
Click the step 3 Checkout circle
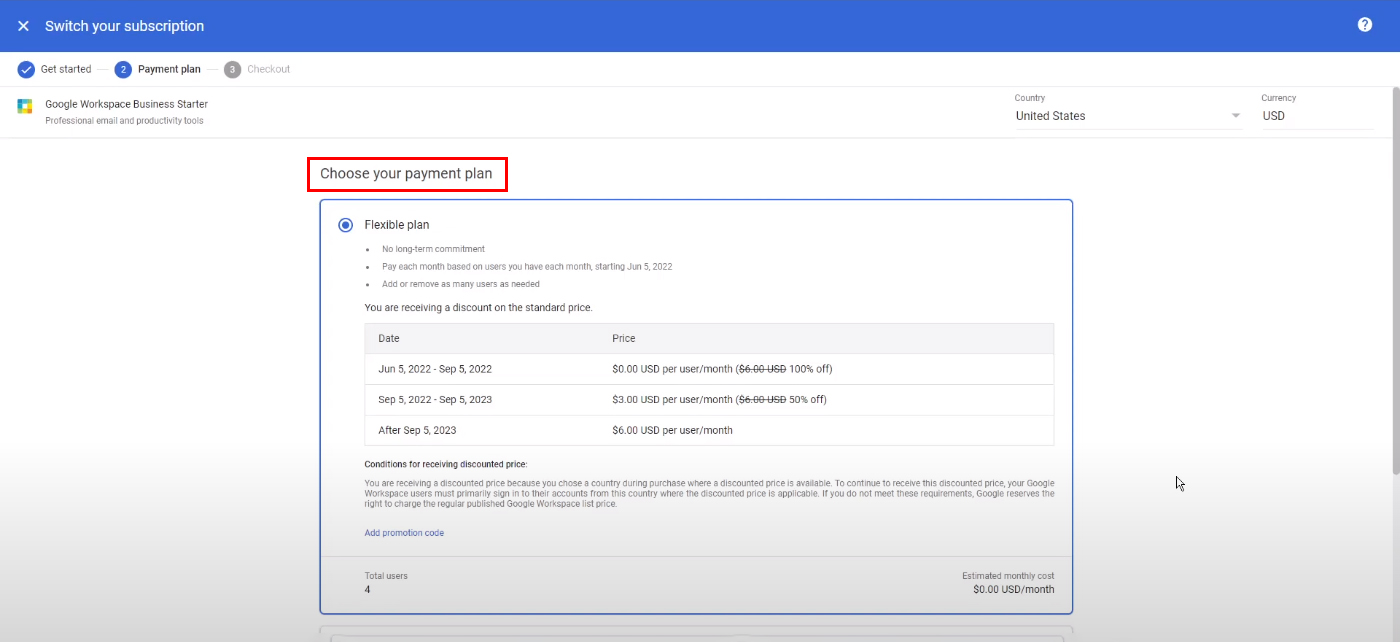pyautogui.click(x=233, y=69)
